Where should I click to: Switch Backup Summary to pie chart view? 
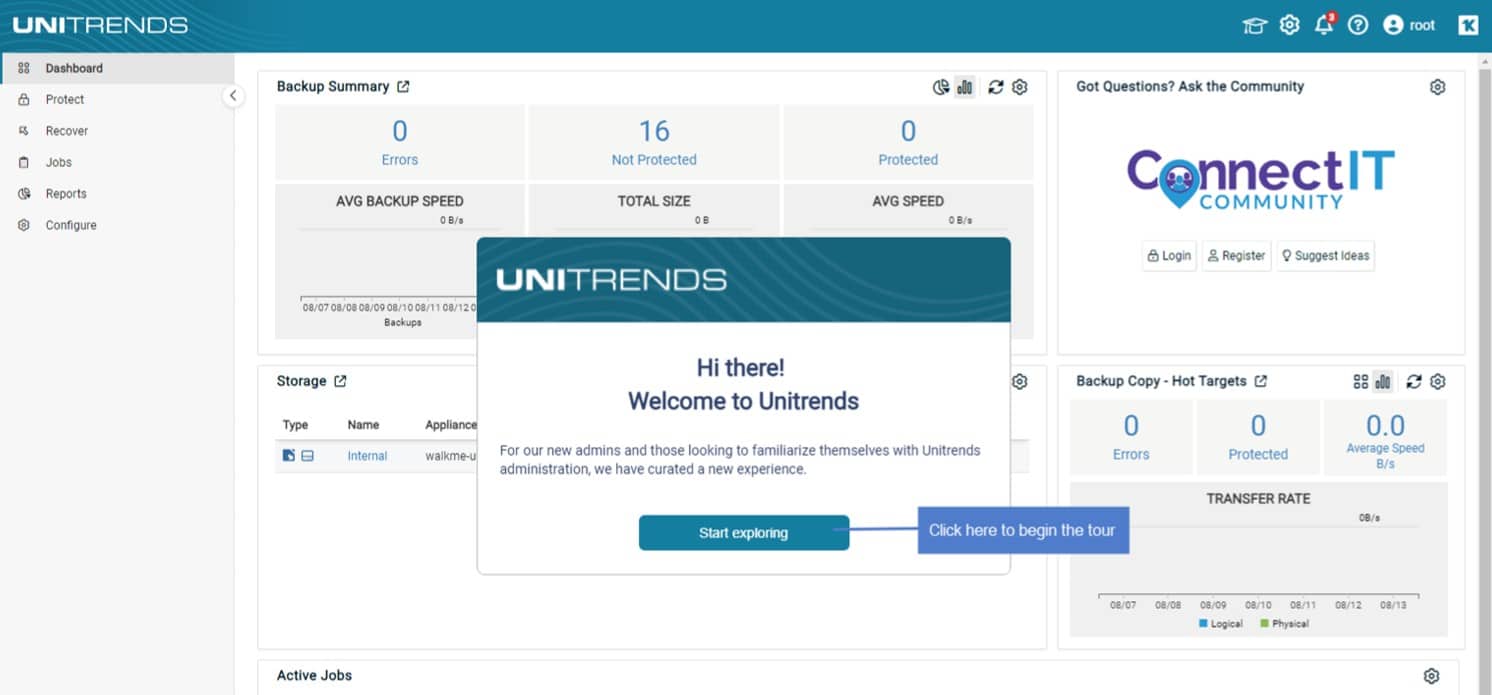[x=941, y=87]
